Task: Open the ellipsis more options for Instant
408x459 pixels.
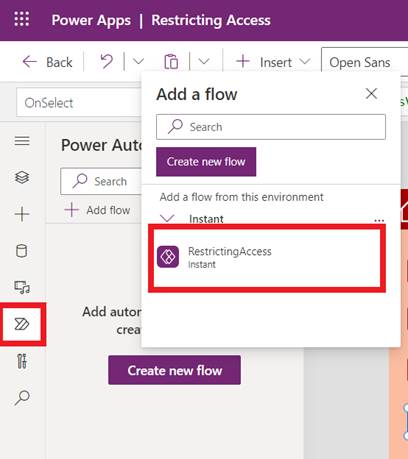Action: (x=379, y=220)
